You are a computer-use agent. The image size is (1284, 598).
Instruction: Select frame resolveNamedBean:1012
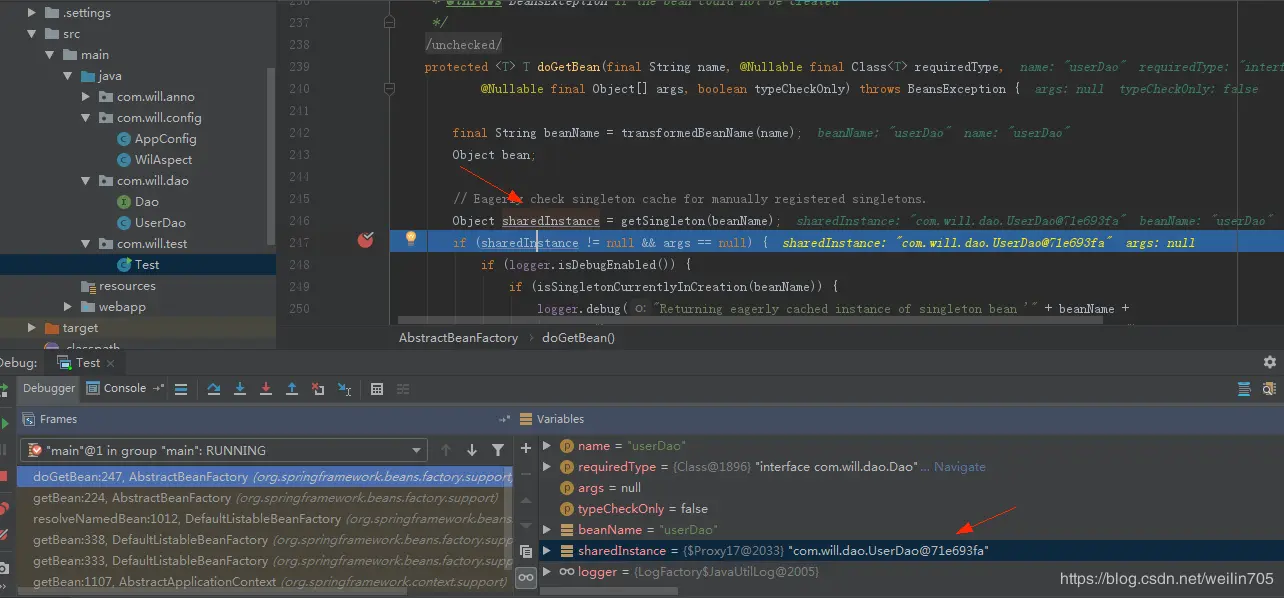coord(265,519)
